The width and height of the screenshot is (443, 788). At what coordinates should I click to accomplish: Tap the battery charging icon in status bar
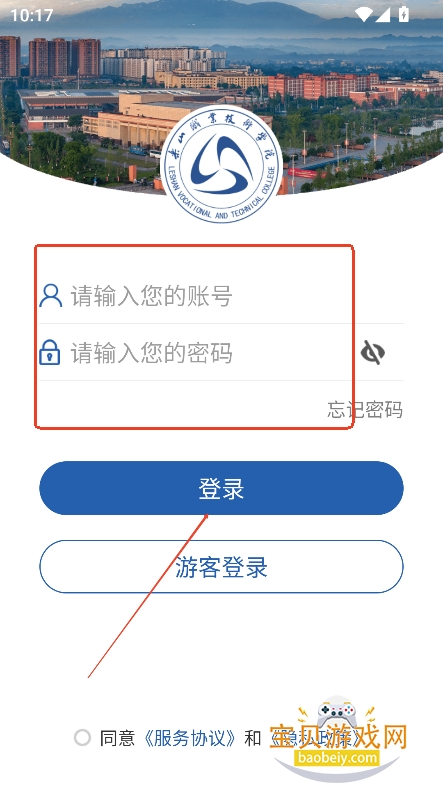(403, 14)
